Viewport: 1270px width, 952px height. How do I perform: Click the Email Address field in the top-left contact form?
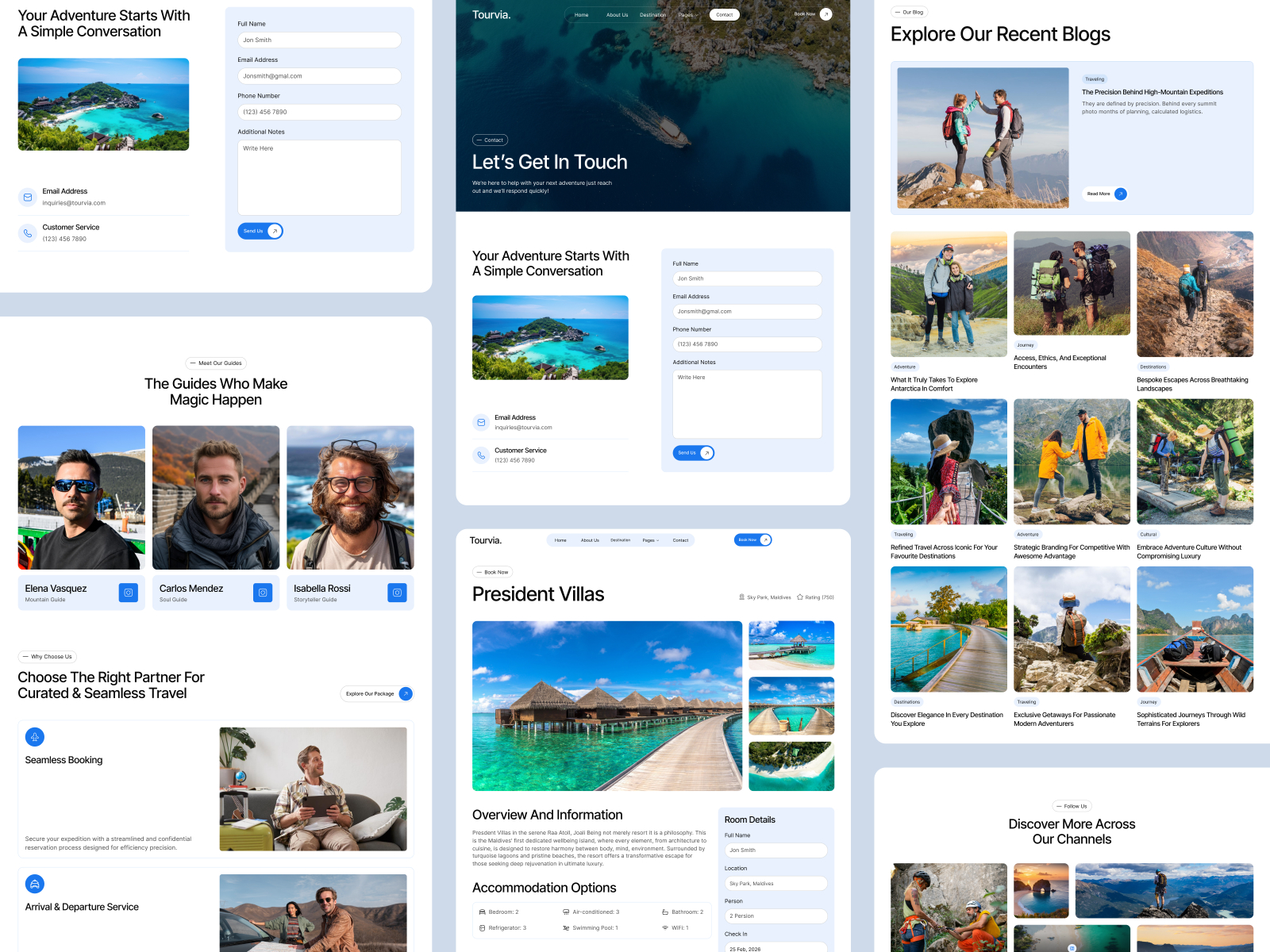[x=319, y=76]
